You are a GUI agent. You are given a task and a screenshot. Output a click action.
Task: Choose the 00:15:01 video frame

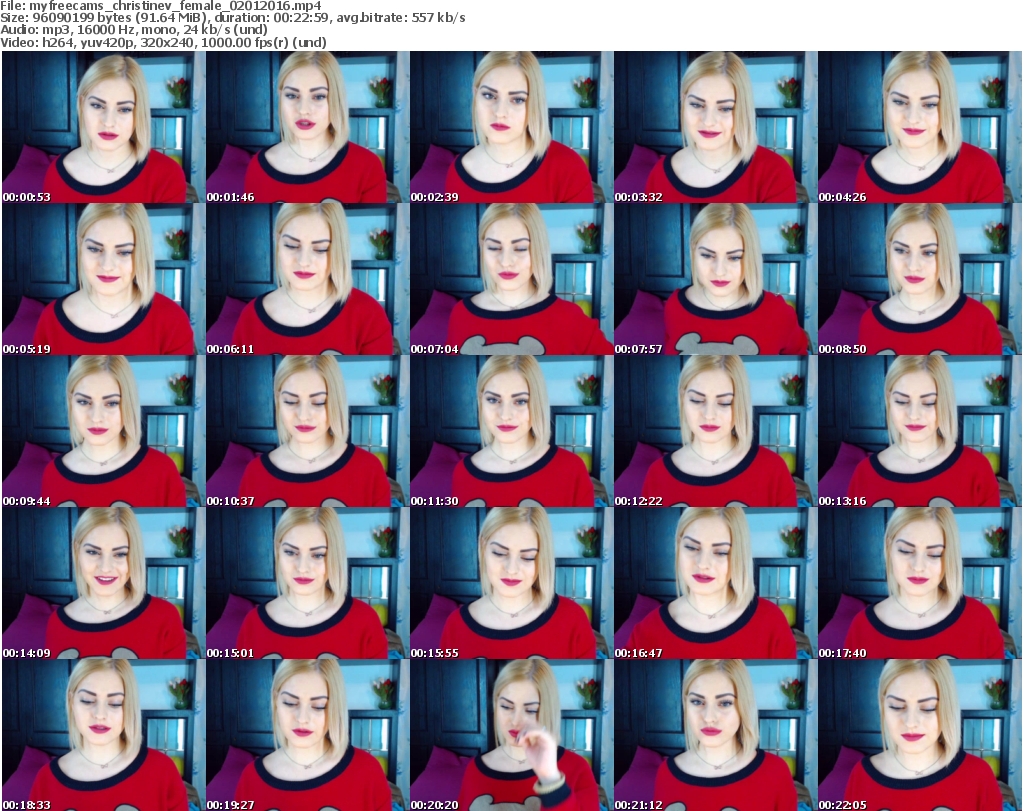click(x=307, y=584)
